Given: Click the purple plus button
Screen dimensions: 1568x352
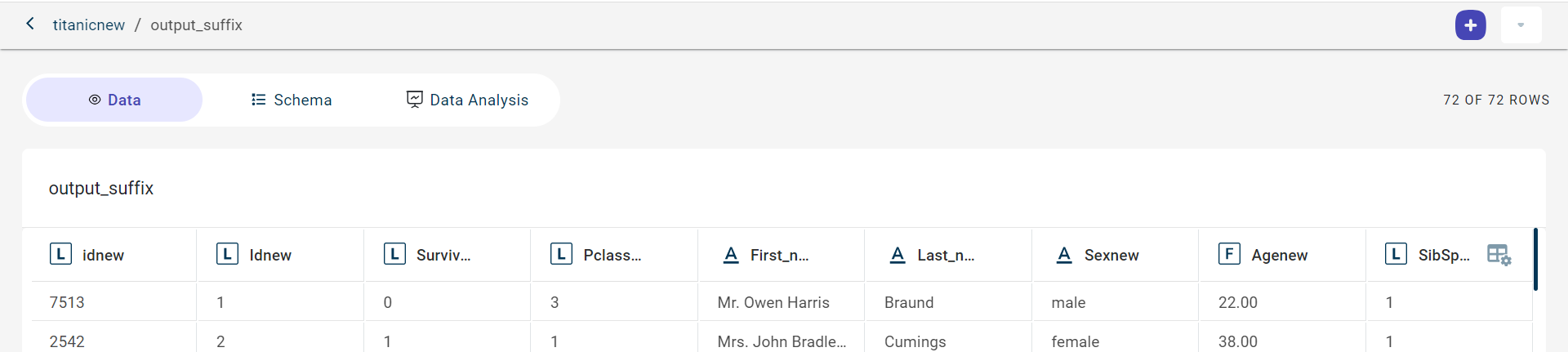Looking at the screenshot, I should click(1470, 25).
